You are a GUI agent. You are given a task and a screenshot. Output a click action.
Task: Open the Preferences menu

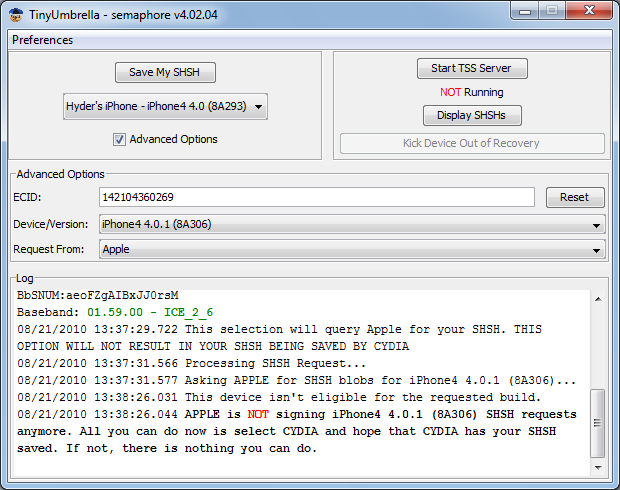coord(42,40)
